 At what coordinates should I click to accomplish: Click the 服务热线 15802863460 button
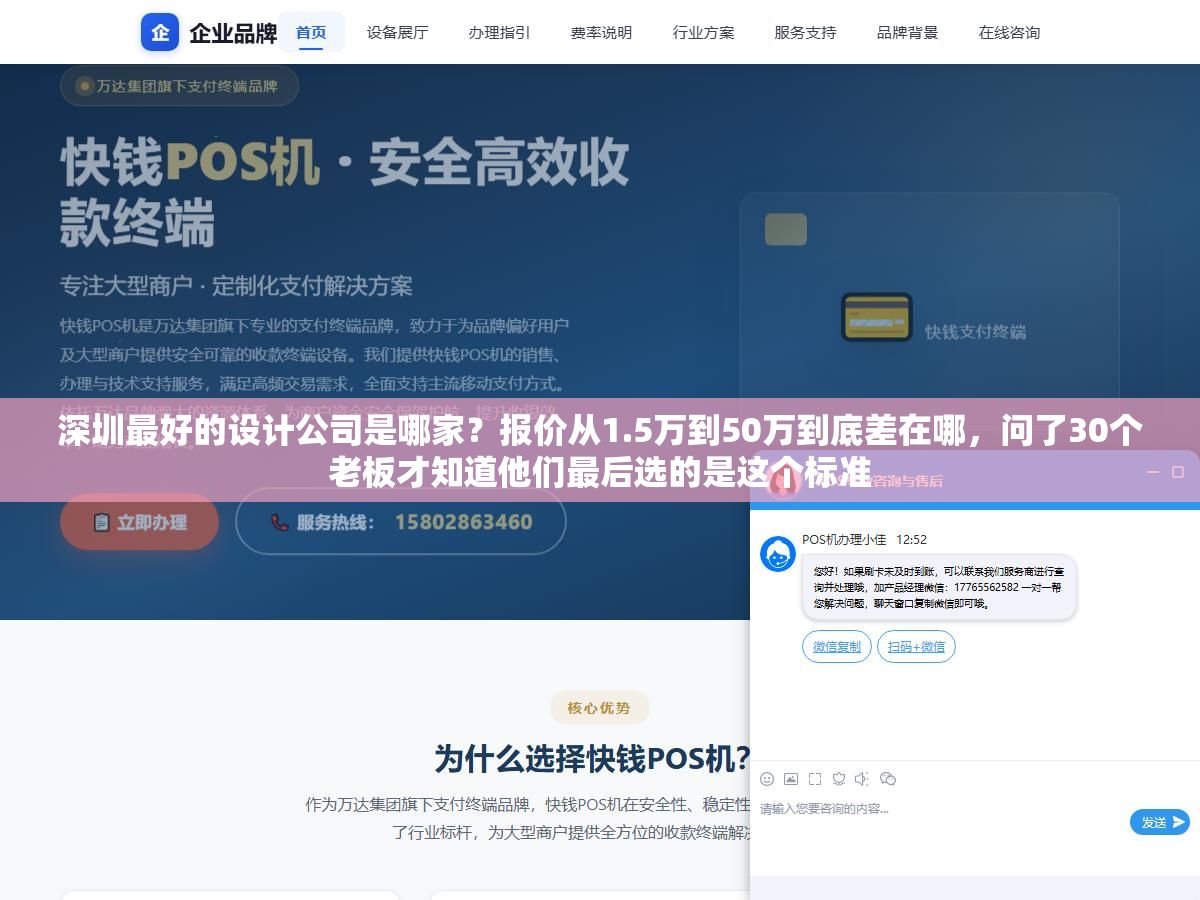pyautogui.click(x=400, y=522)
